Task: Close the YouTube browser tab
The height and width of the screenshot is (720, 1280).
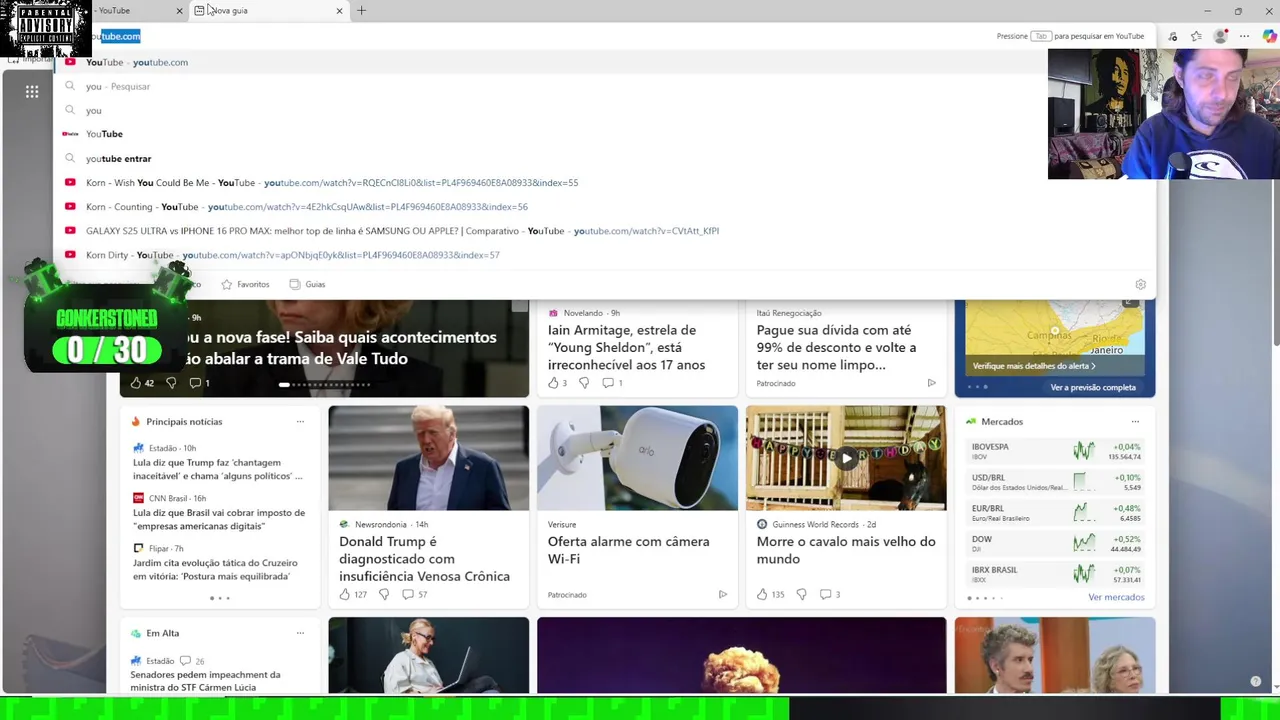Action: (x=179, y=11)
